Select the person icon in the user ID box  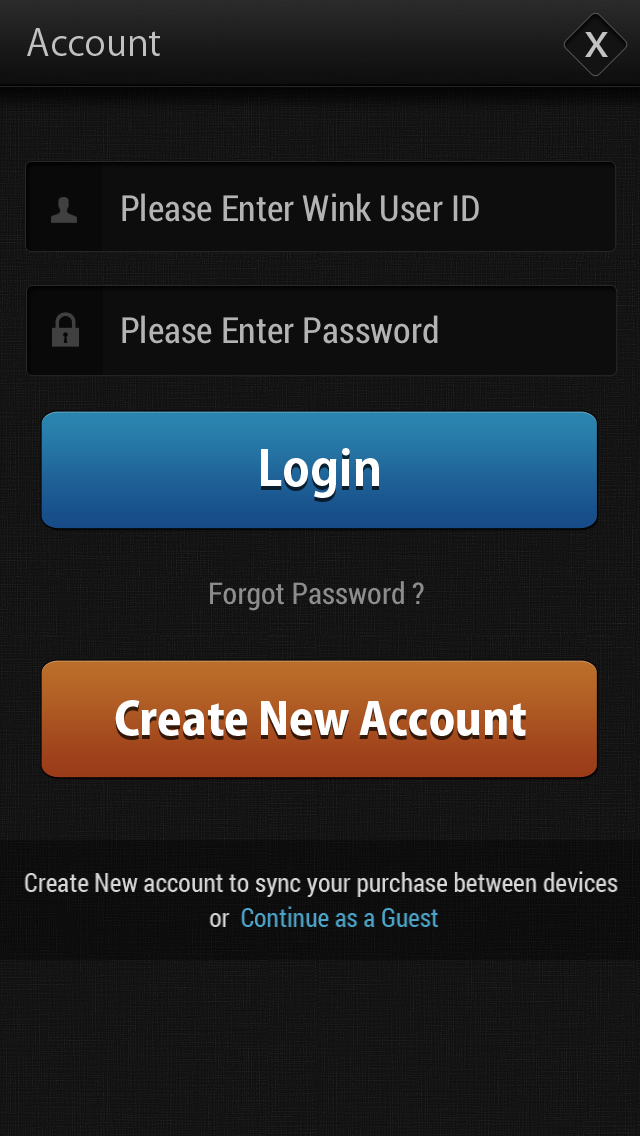pos(64,209)
